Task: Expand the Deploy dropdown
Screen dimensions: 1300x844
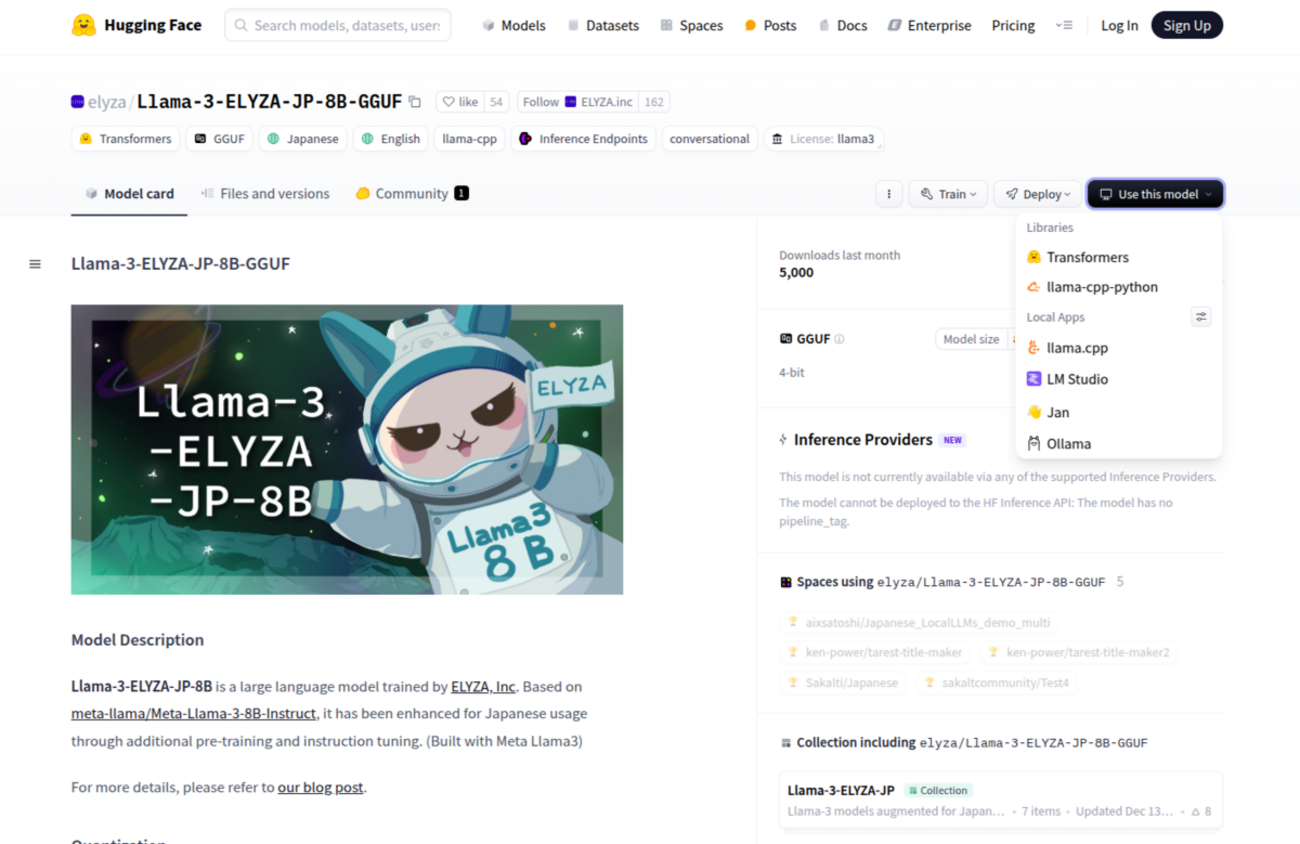Action: [1037, 194]
